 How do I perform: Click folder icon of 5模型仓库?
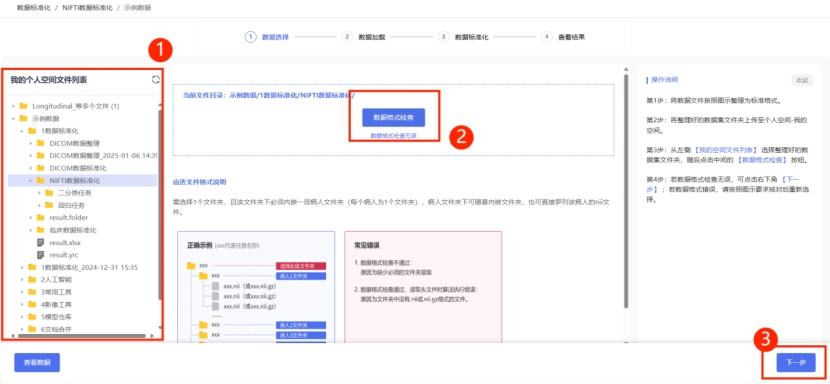32,317
